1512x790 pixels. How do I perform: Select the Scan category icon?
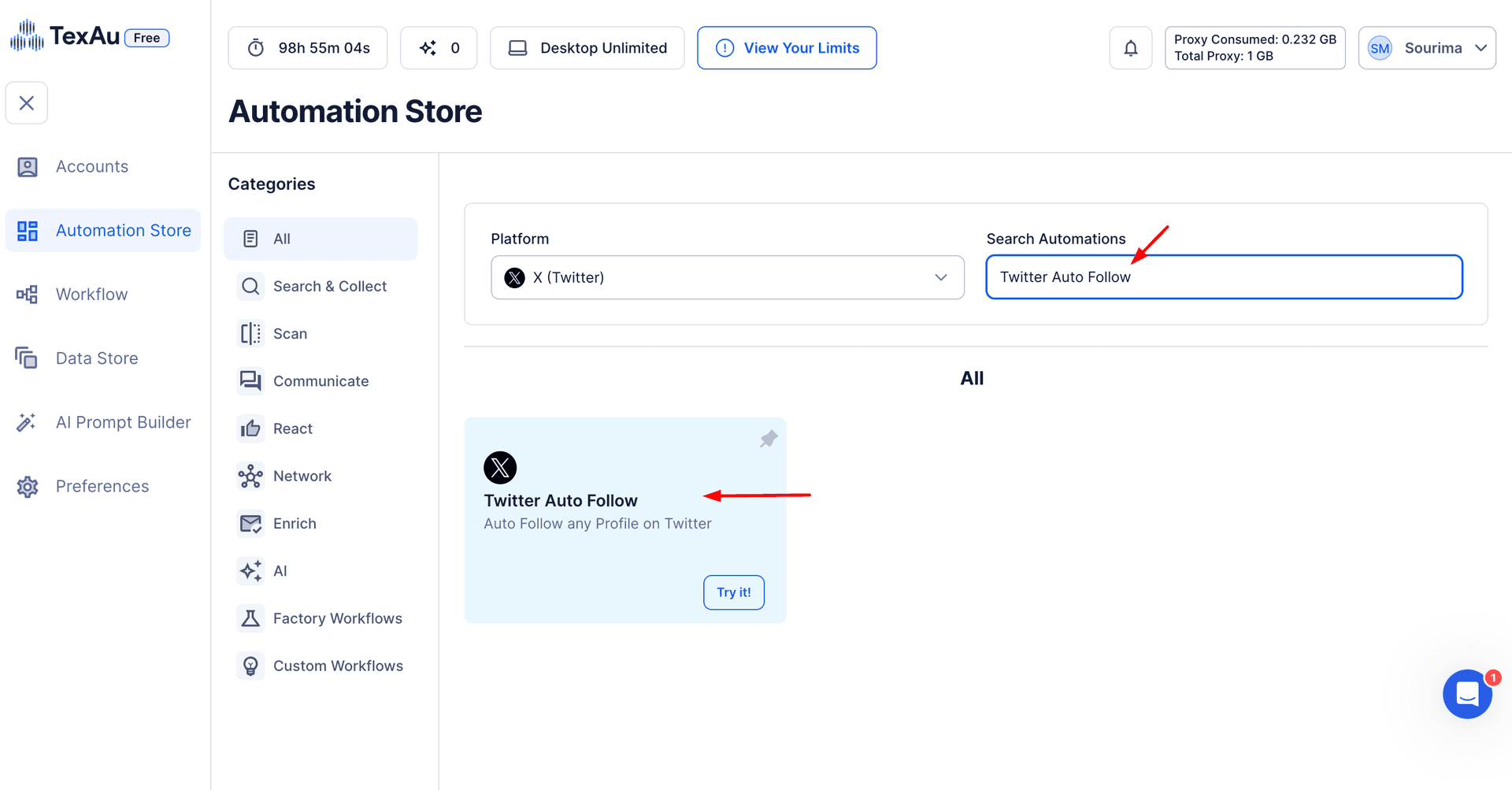pos(250,333)
